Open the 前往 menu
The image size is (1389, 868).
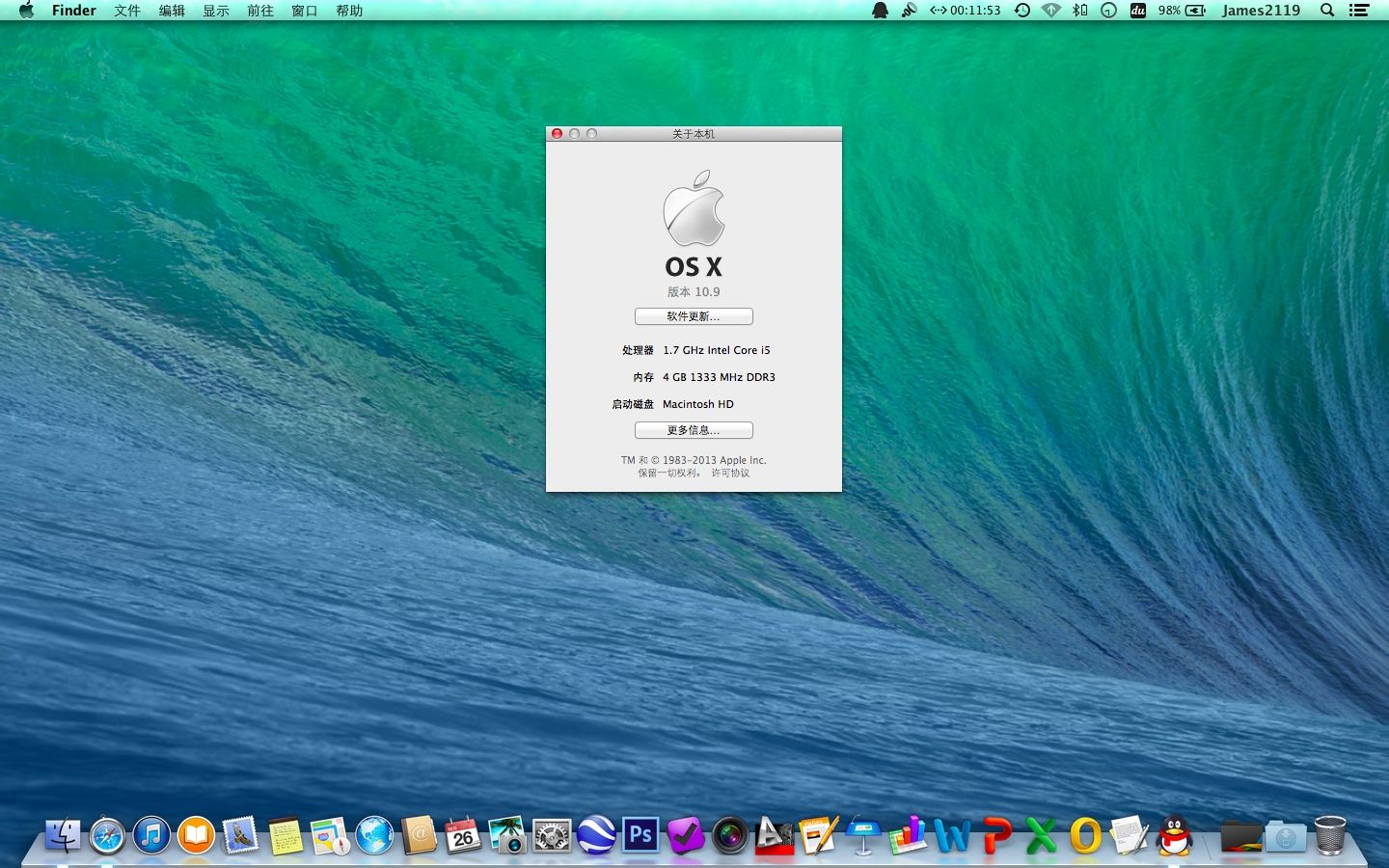260,11
